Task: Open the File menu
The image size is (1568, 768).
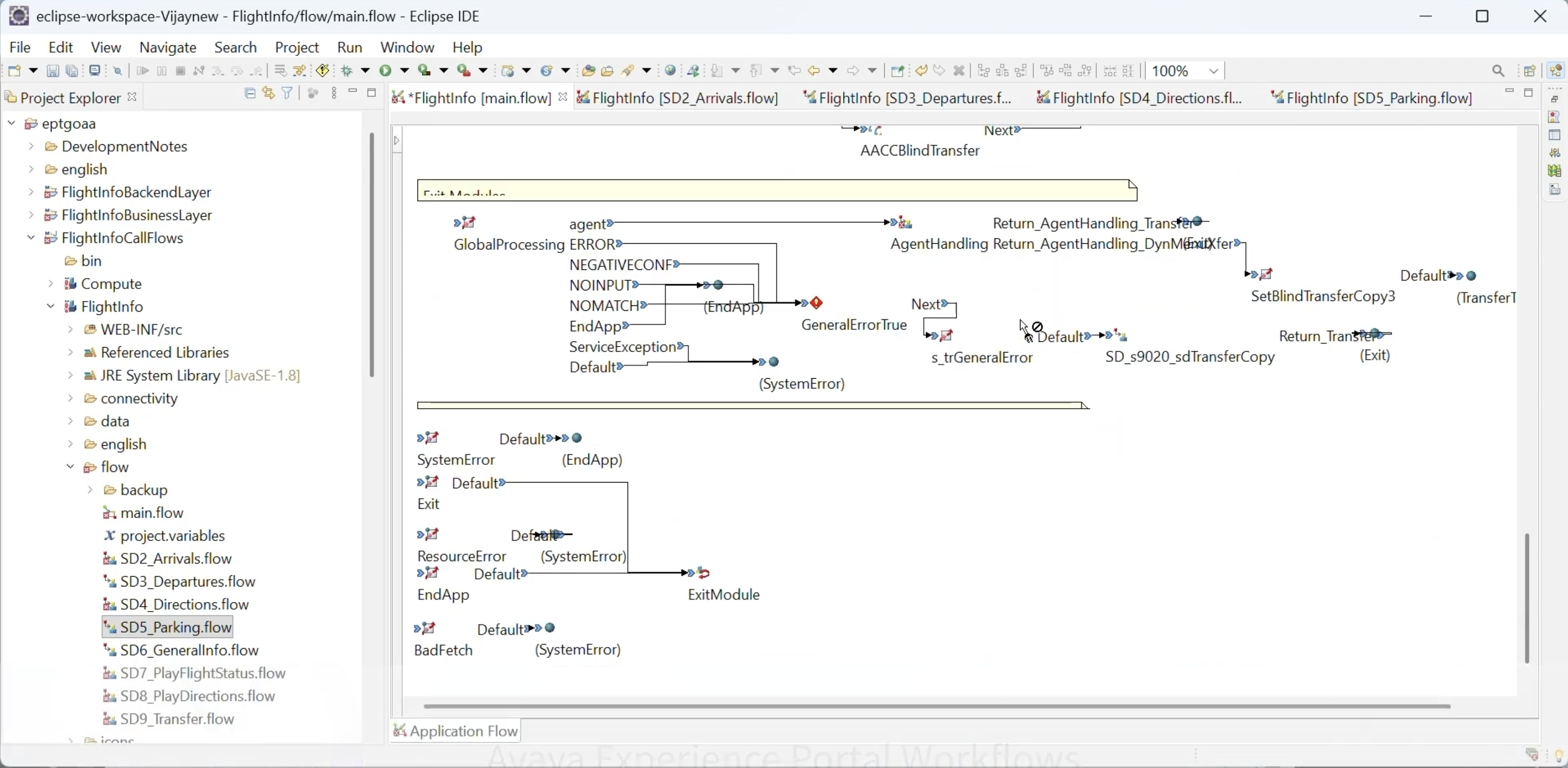Action: coord(20,48)
